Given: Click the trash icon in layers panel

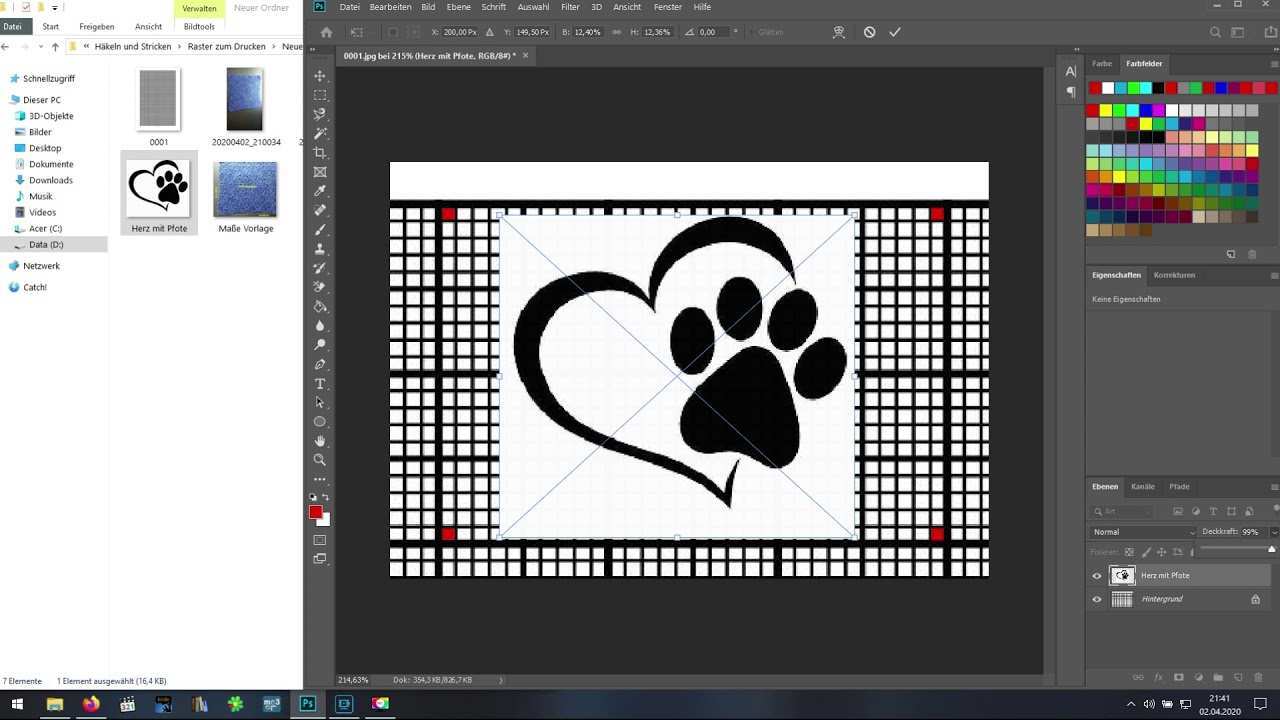Looking at the screenshot, I should click(1258, 678).
